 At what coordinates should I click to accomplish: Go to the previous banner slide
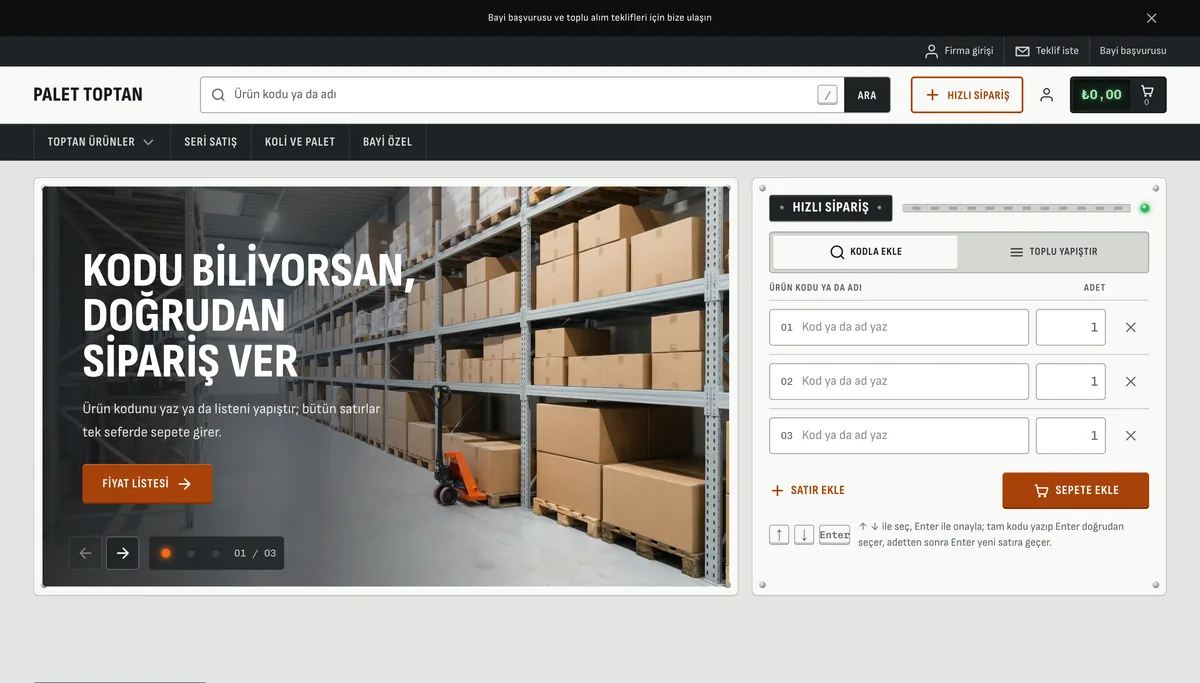(85, 553)
